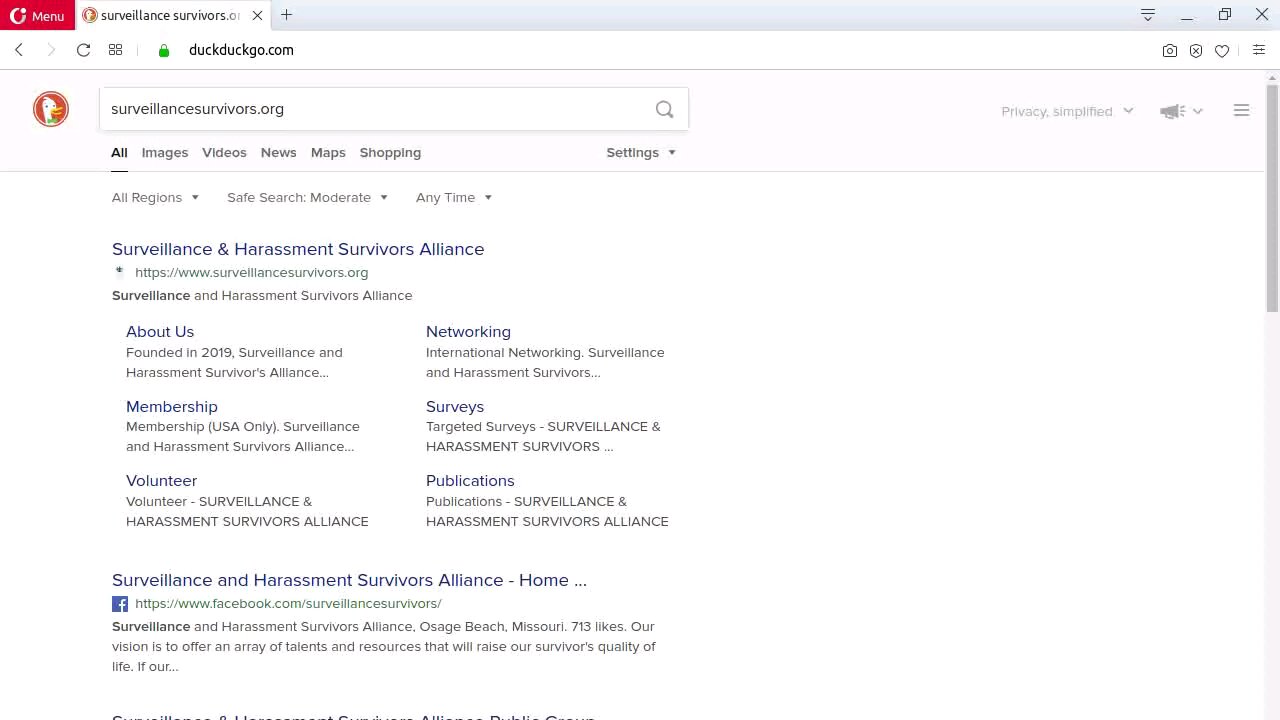
Task: Reload the page
Action: (84, 50)
